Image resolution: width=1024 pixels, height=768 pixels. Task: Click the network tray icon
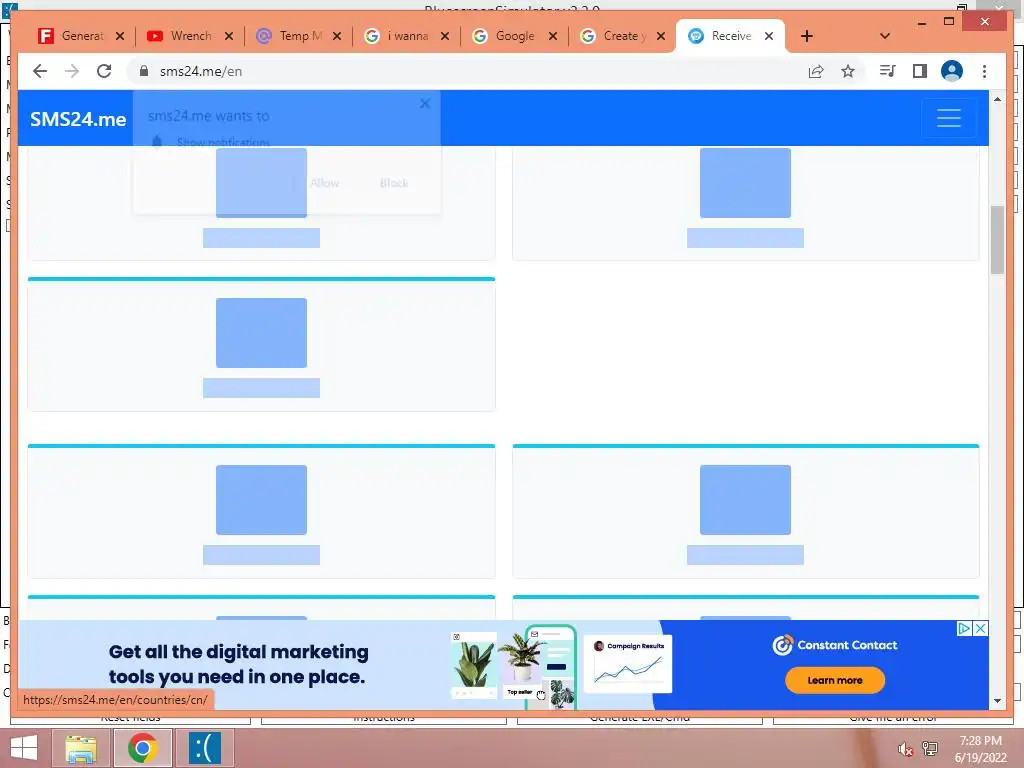click(x=930, y=749)
